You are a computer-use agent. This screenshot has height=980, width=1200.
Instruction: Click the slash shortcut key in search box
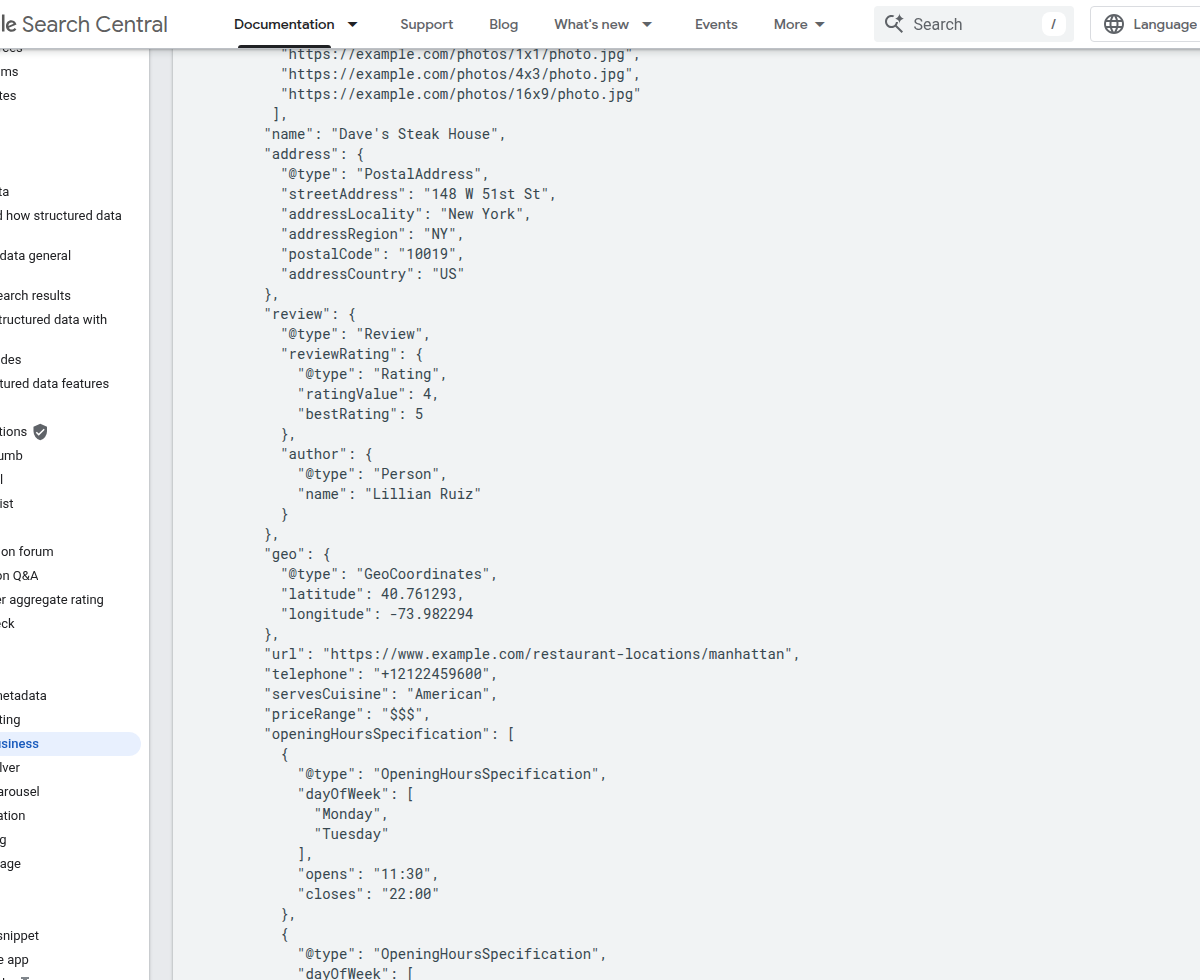1053,24
